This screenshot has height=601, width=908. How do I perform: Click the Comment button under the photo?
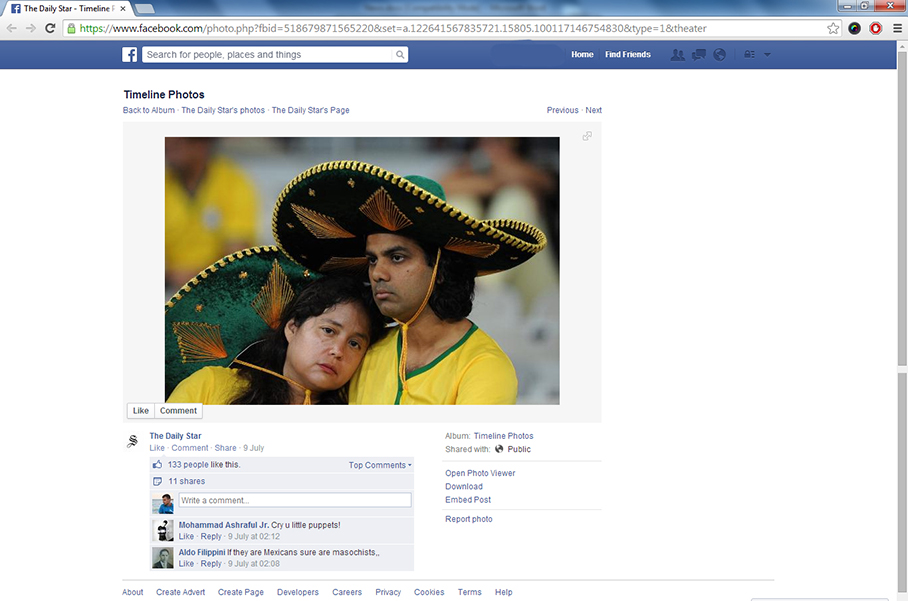(x=178, y=411)
